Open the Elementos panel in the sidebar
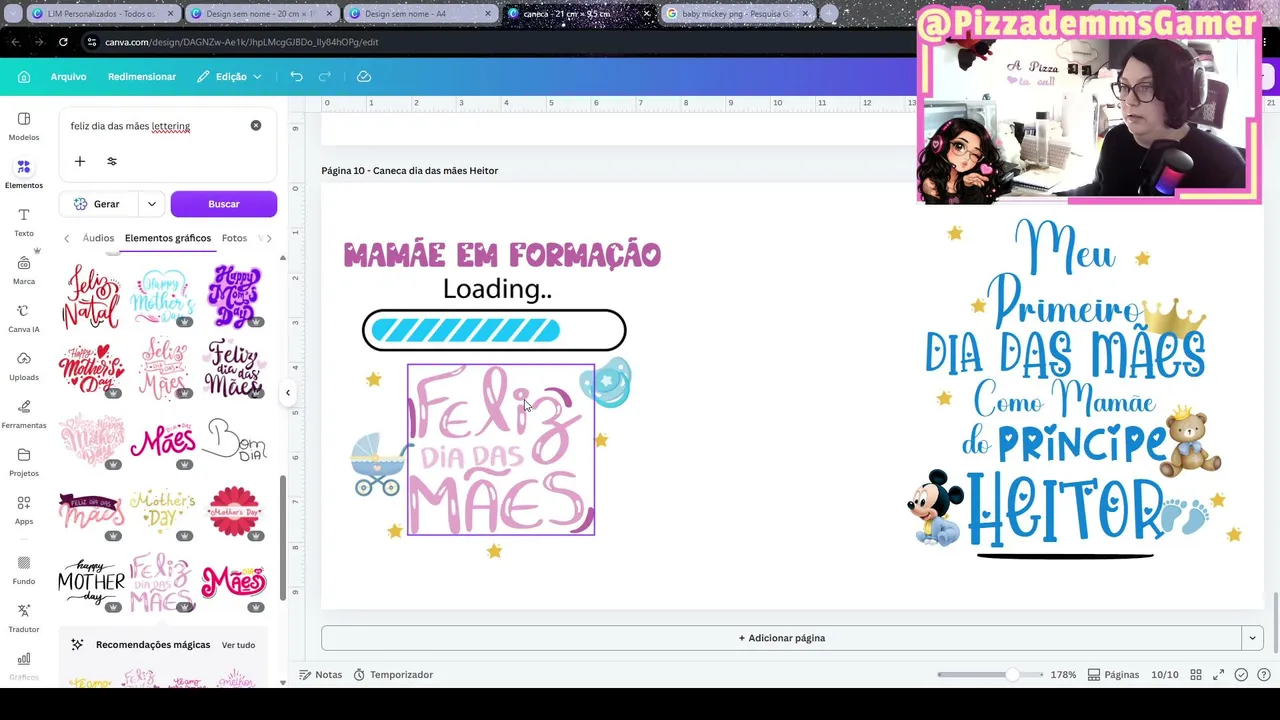The height and width of the screenshot is (720, 1280). 24,174
